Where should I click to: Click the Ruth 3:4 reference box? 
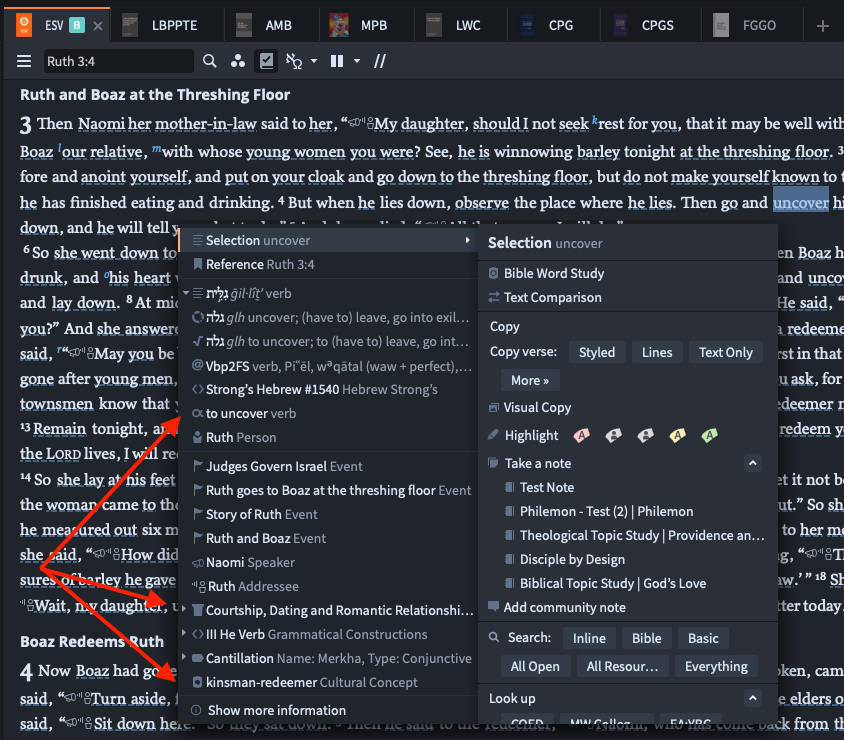(x=118, y=61)
